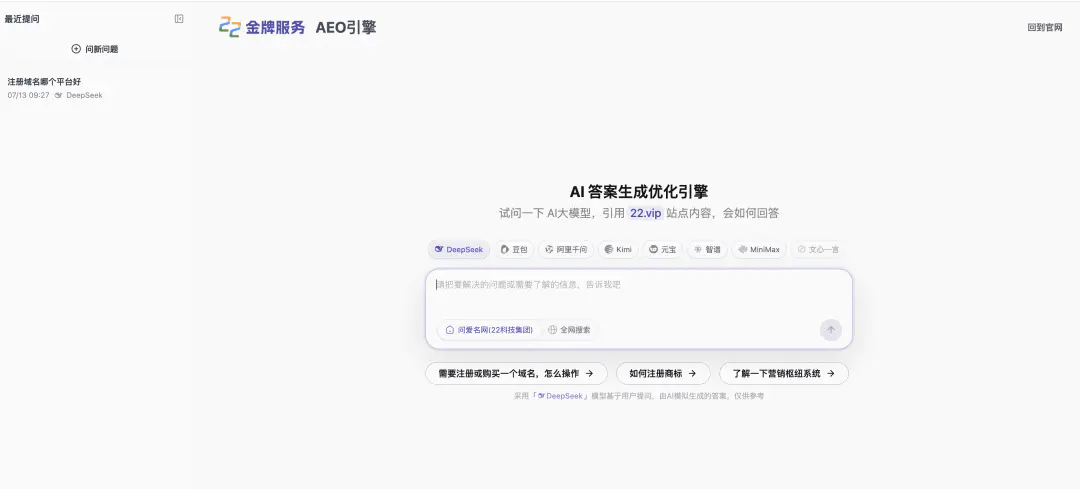Viewport: 1080px width, 489px height.
Task: Click the 22.vip highlighted site text
Action: tap(645, 214)
